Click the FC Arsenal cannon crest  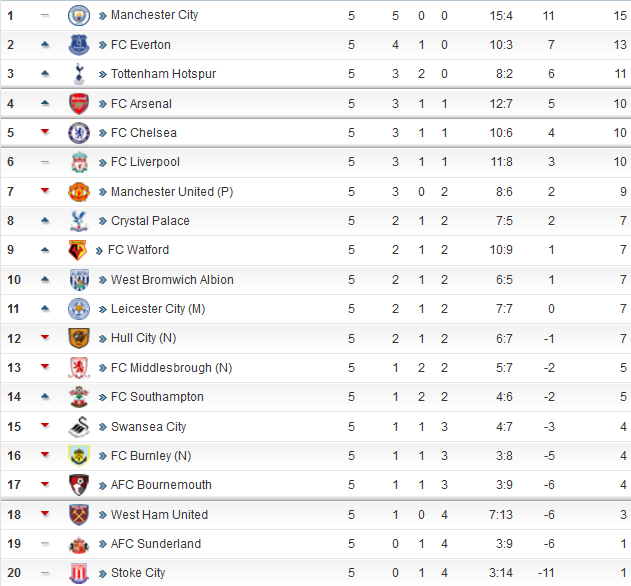pos(79,103)
